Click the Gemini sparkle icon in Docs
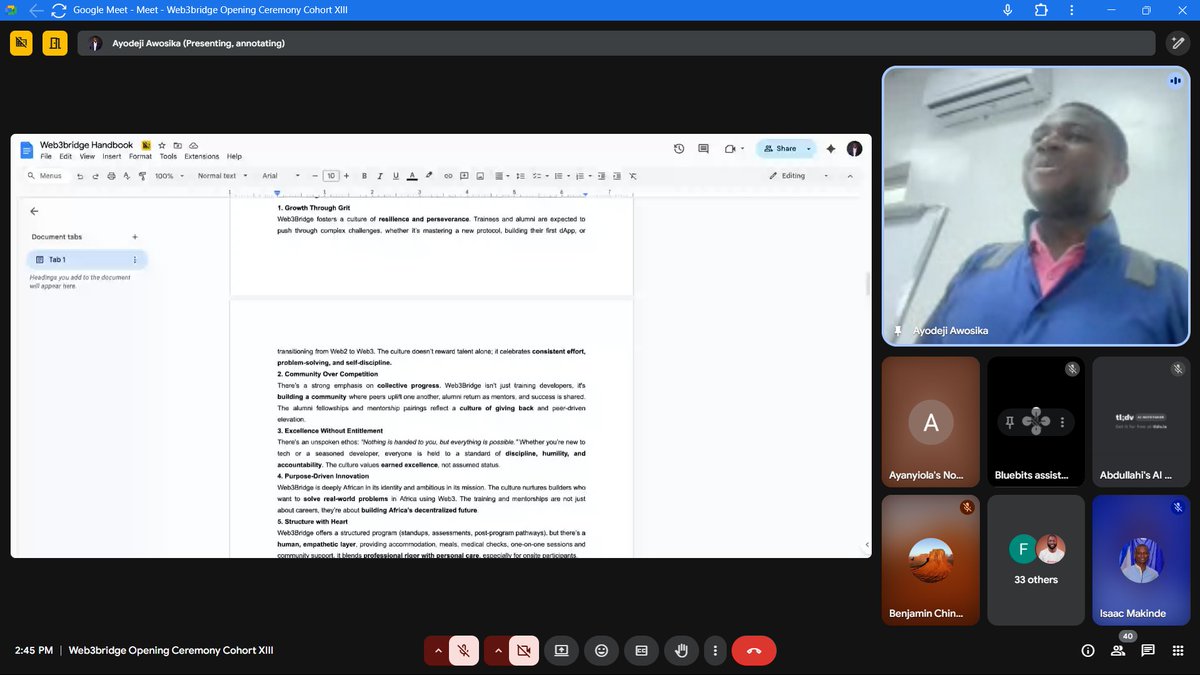 tap(830, 148)
